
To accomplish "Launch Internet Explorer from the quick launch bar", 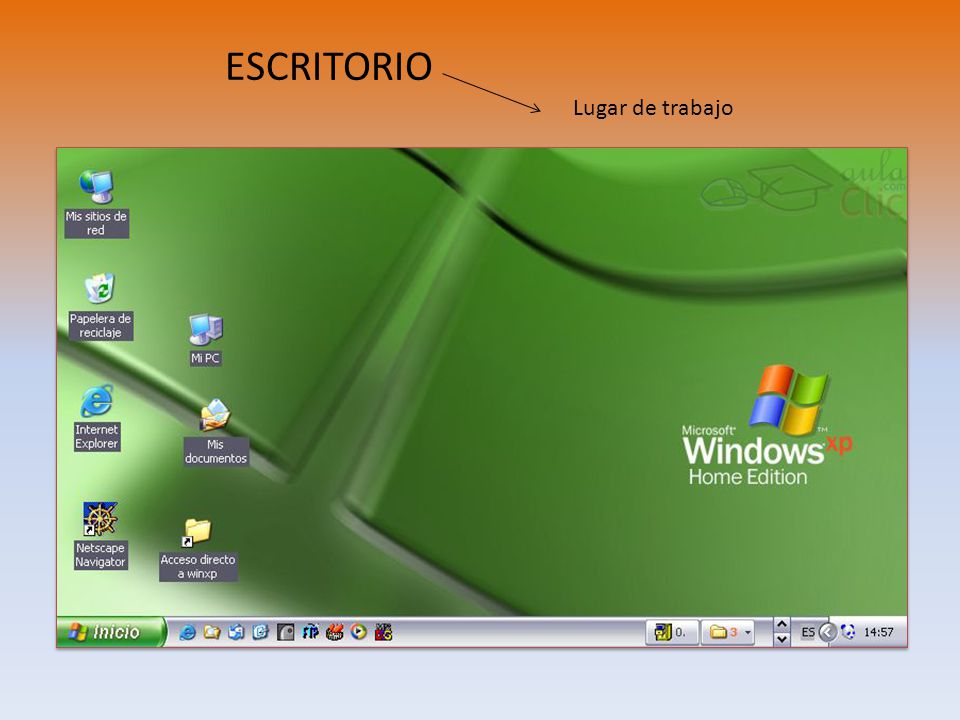I will tap(187, 632).
